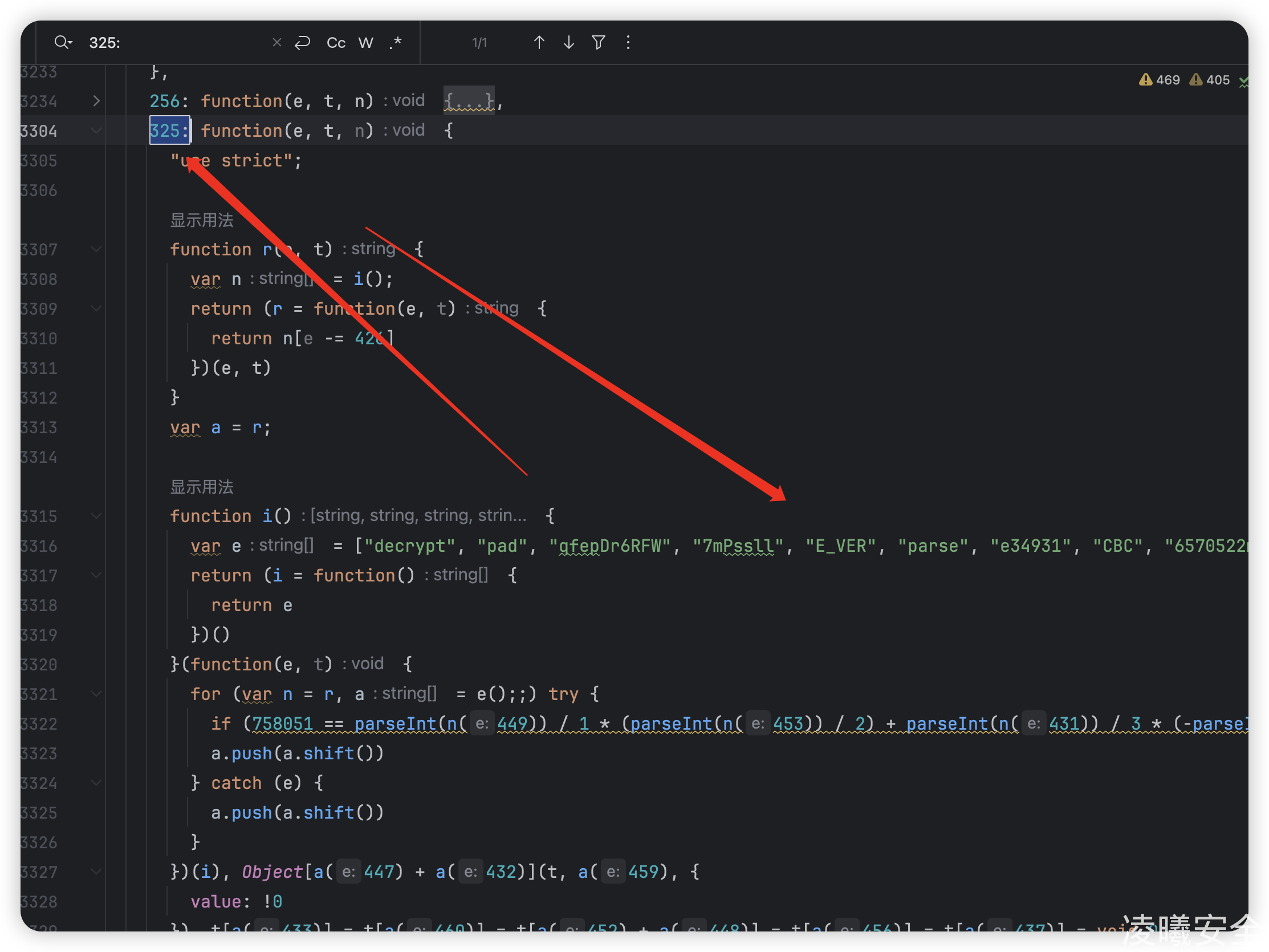The width and height of the screenshot is (1269, 952).
Task: Collapse function block at line 3304
Action: coord(96,131)
